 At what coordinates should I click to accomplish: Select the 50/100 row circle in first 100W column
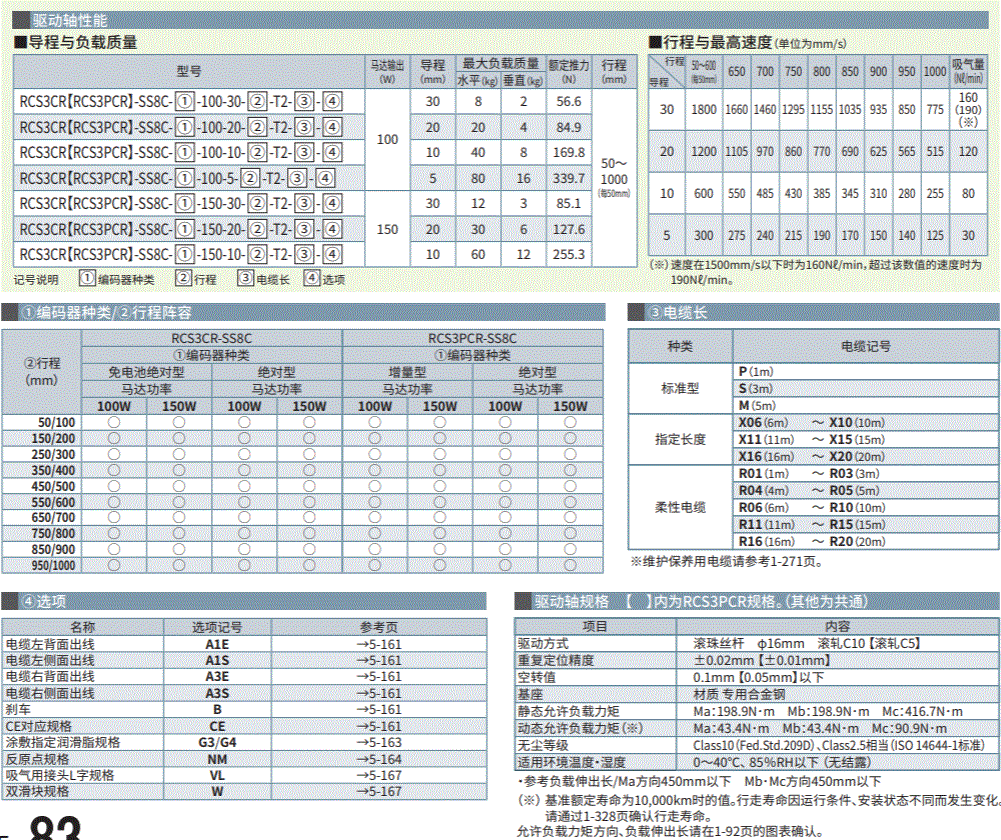(114, 423)
